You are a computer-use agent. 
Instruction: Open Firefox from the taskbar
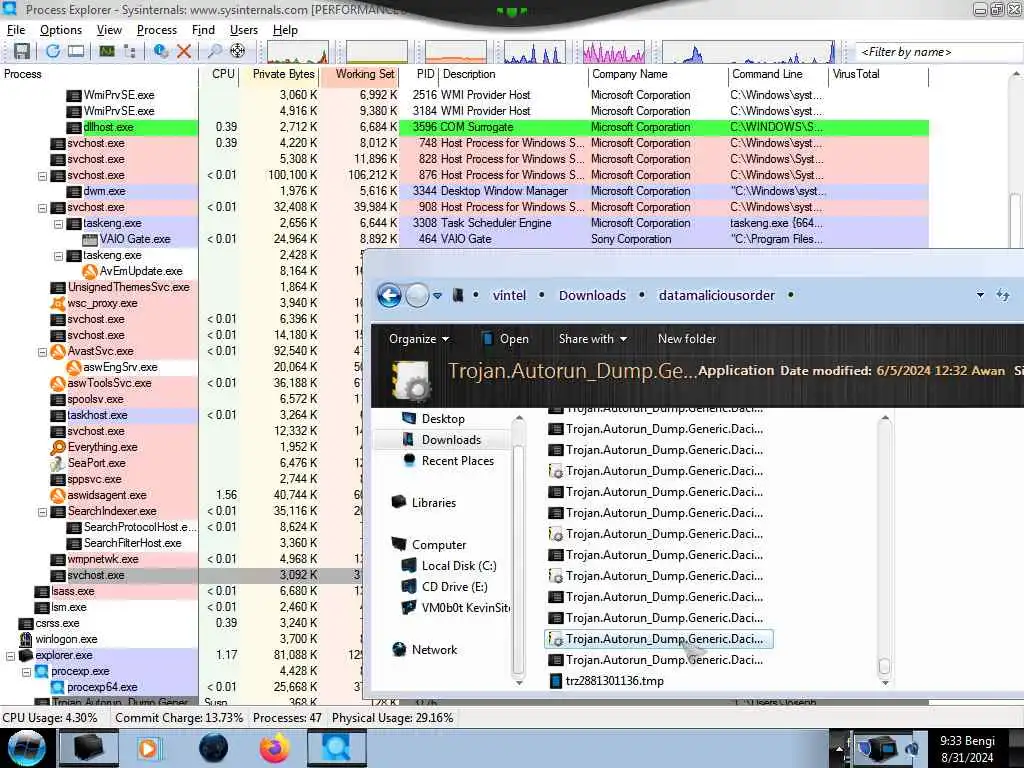275,748
